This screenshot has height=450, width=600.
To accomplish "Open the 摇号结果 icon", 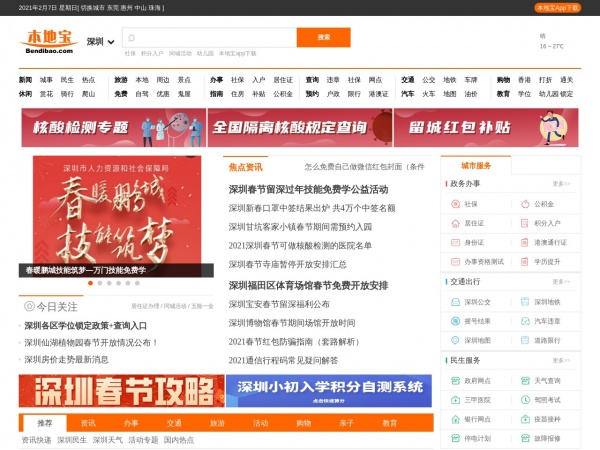I will click(x=455, y=321).
